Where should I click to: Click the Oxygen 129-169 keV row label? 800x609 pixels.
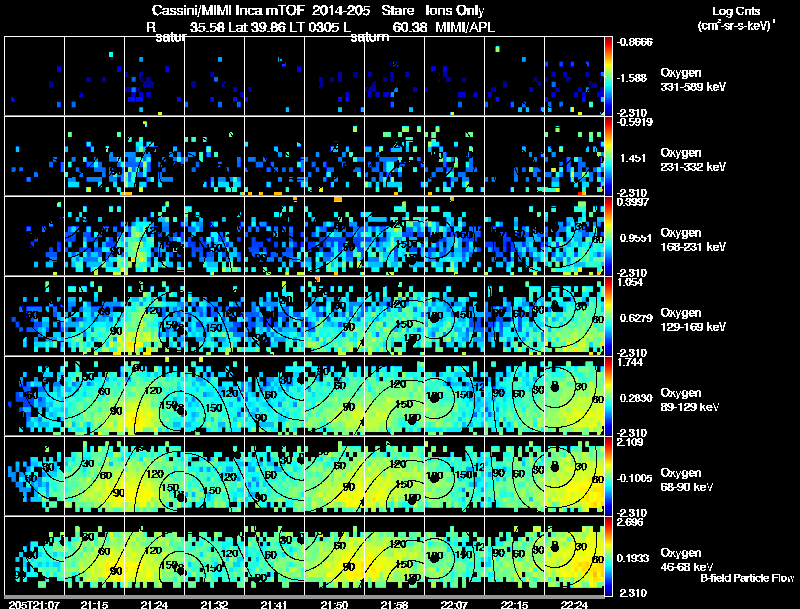click(692, 320)
